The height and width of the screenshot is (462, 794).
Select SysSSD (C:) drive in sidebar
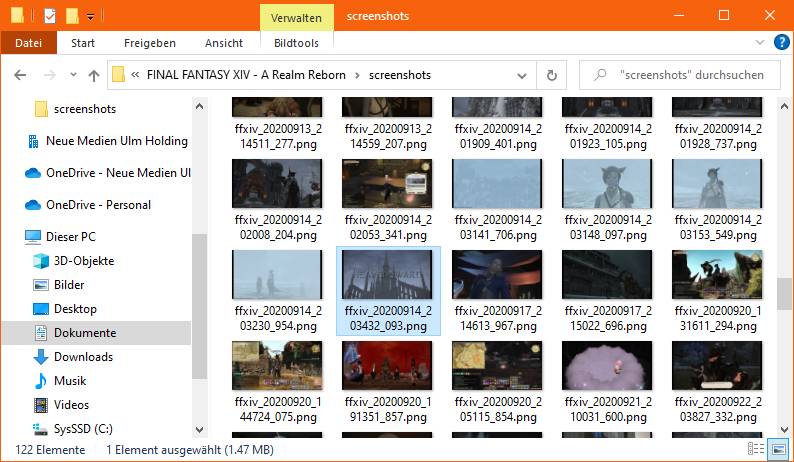coord(82,429)
